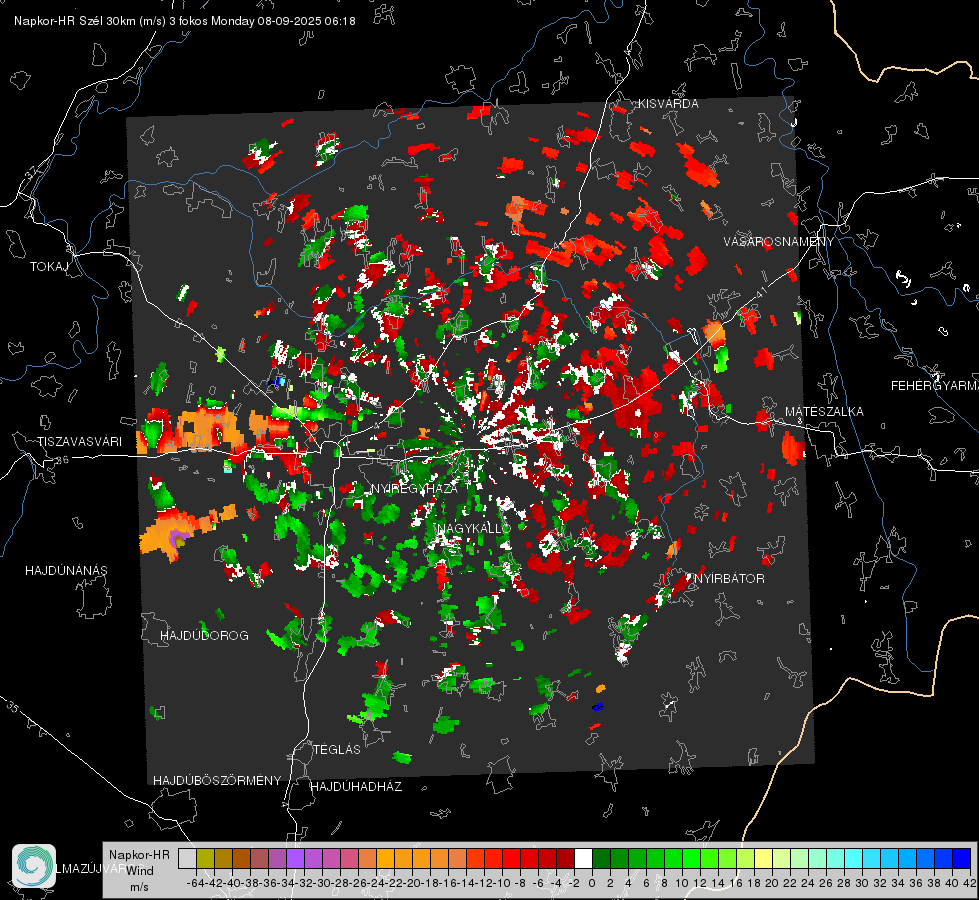Select the TÉGLÁS town label
Viewport: 979px width, 900px height.
(x=337, y=749)
